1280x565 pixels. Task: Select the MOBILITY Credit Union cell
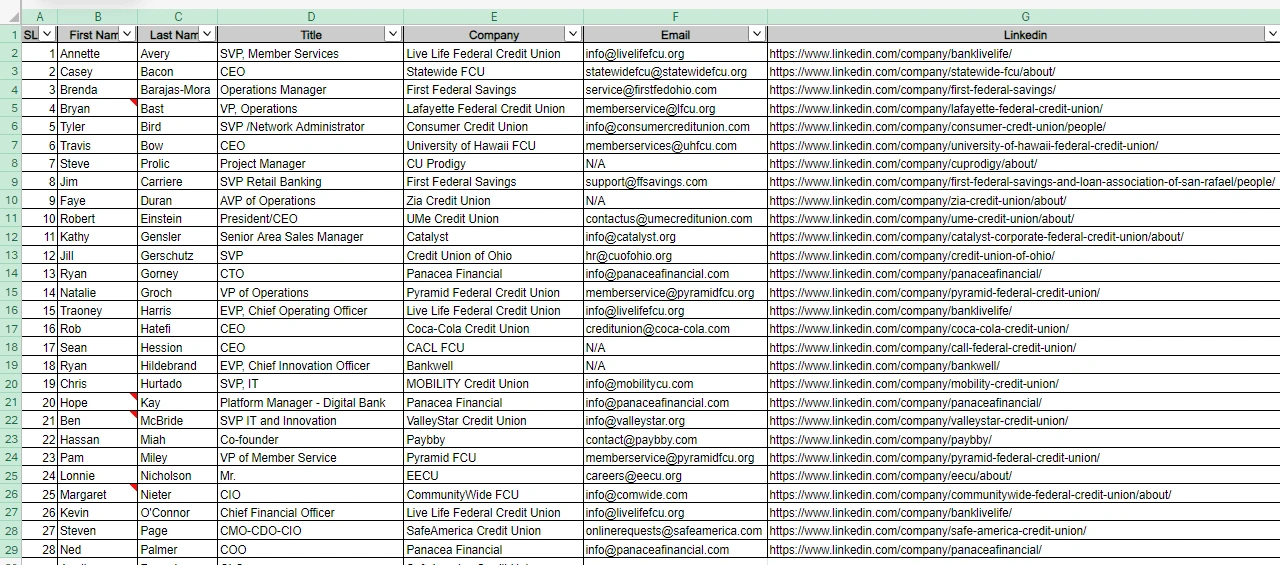click(x=494, y=383)
